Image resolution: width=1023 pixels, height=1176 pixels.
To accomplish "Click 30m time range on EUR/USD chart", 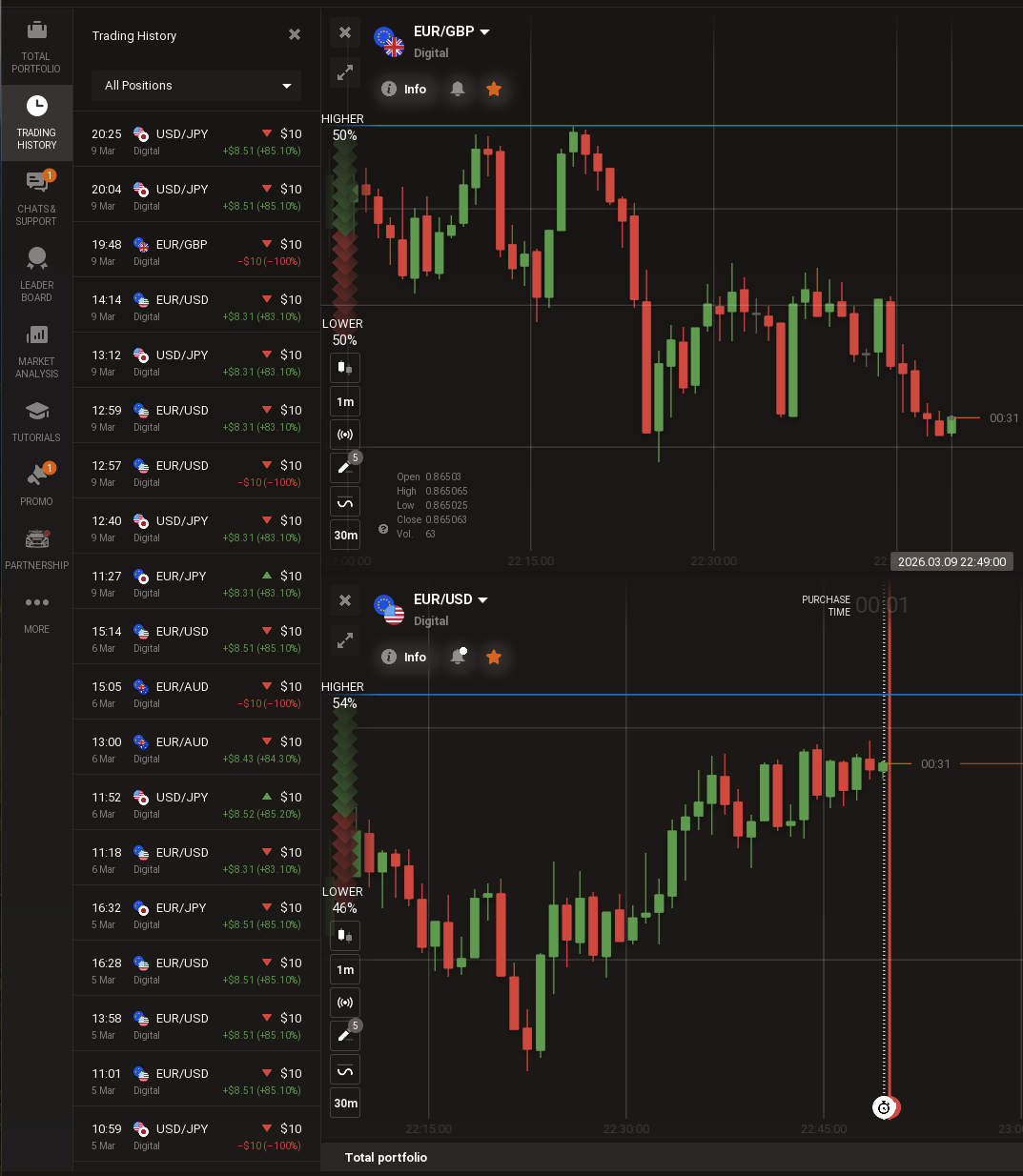I will click(345, 1104).
